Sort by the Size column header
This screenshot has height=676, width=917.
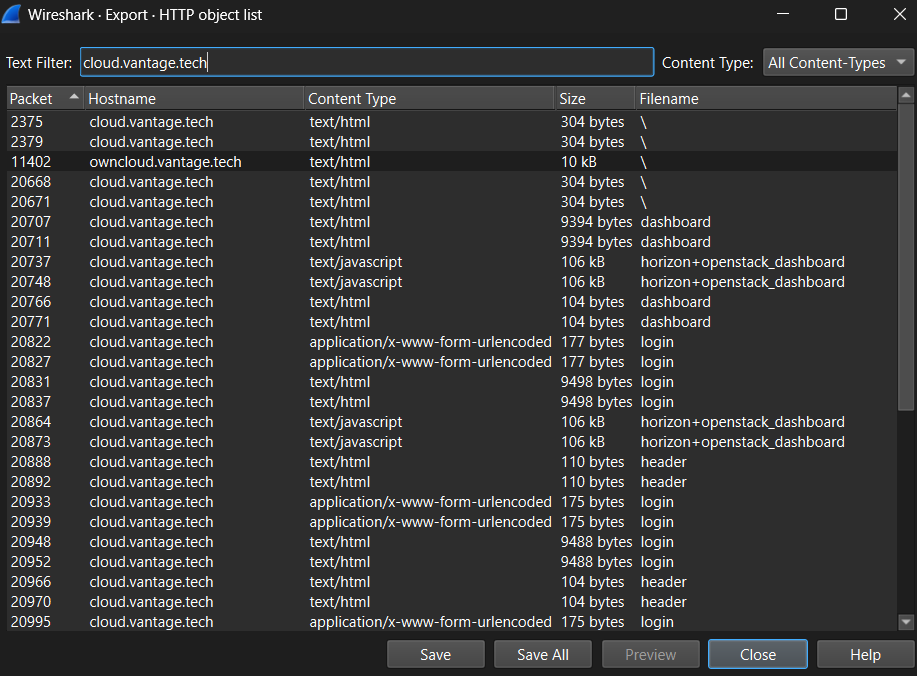pos(595,98)
